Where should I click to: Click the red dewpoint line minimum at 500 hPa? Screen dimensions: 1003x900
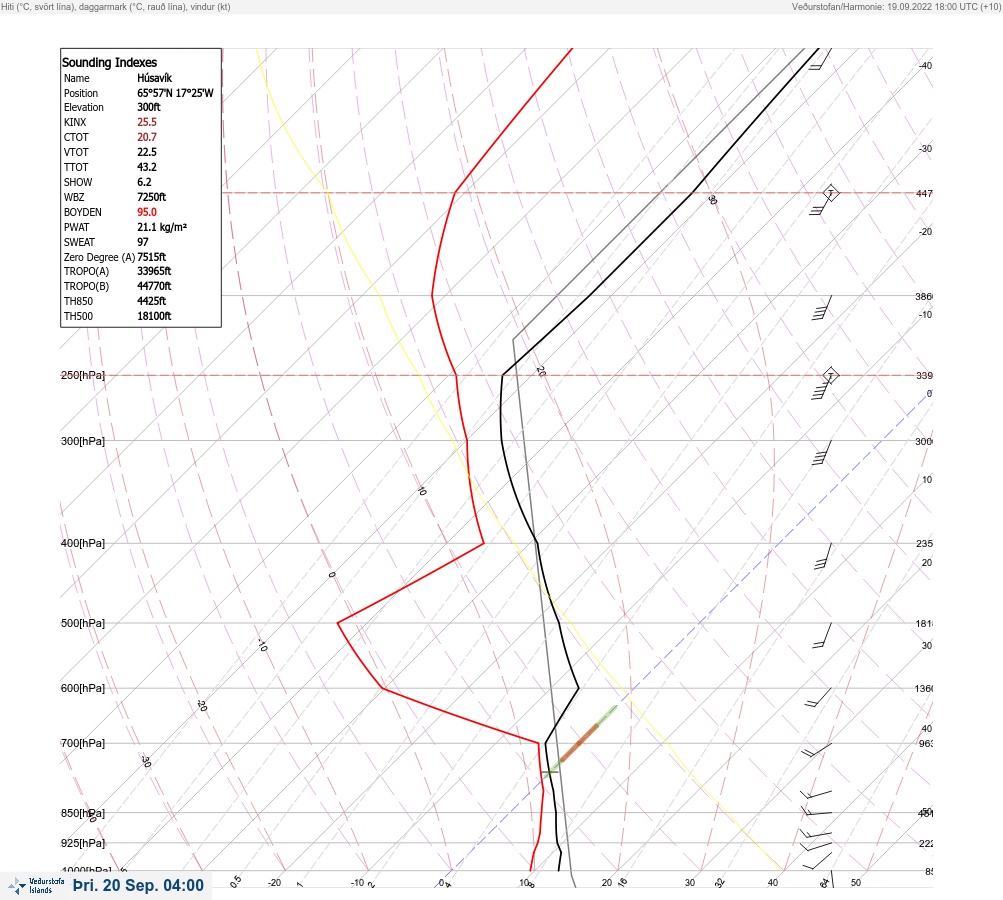[338, 622]
